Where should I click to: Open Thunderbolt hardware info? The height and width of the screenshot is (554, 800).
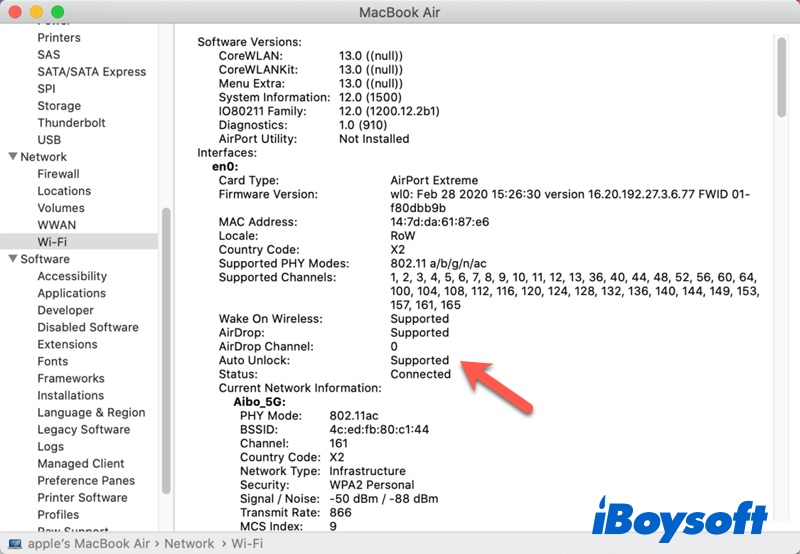pyautogui.click(x=71, y=123)
